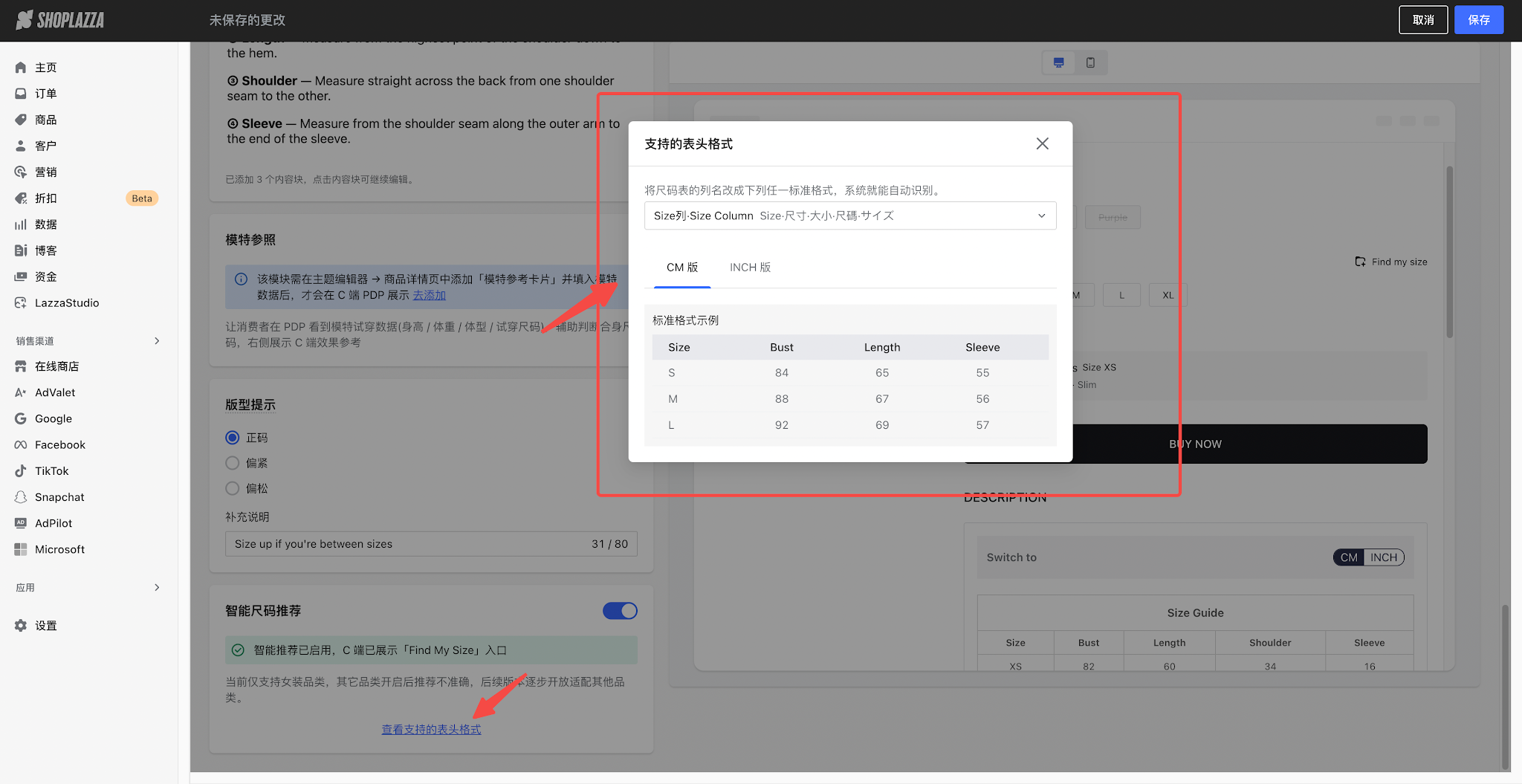The image size is (1522, 784).
Task: Click the Sleeve measurement description block
Action: coord(424,131)
